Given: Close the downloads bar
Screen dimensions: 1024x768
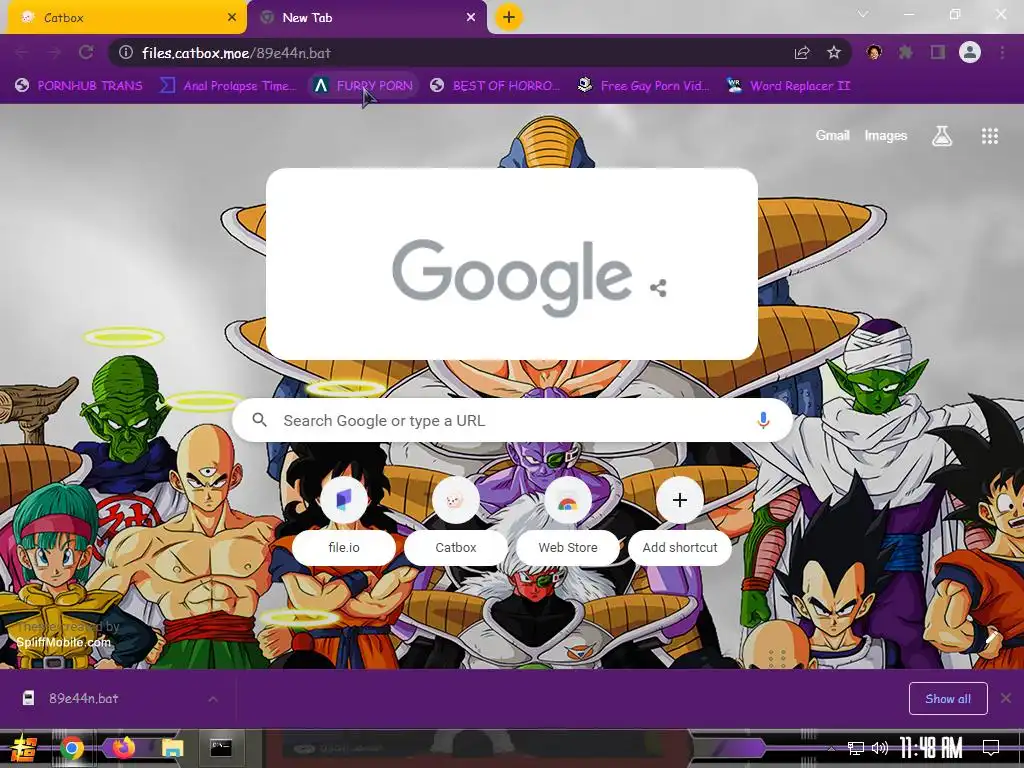Looking at the screenshot, I should coord(1006,699).
